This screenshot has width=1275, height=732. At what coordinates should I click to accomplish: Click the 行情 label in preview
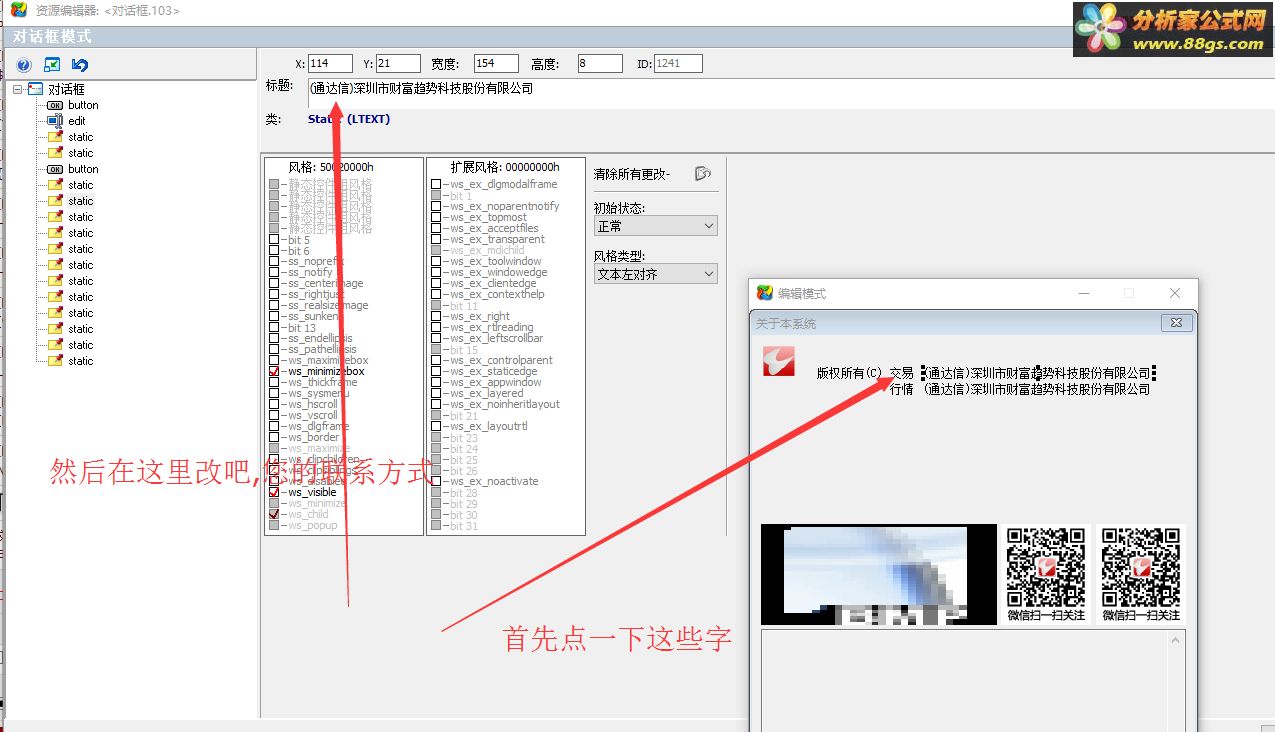click(x=902, y=389)
